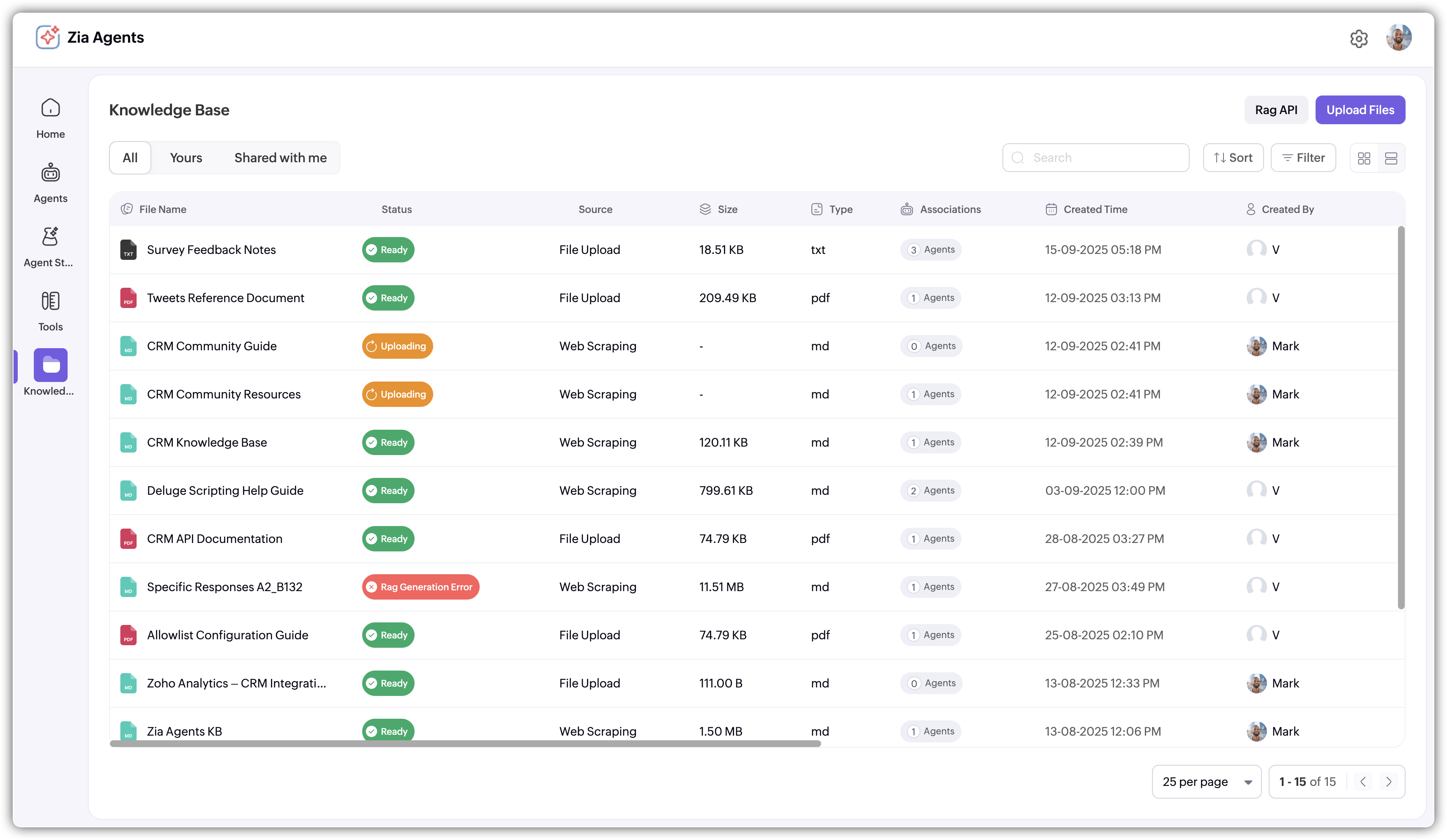Go to the Agents sidebar icon
Image resolution: width=1447 pixels, height=840 pixels.
(51, 172)
